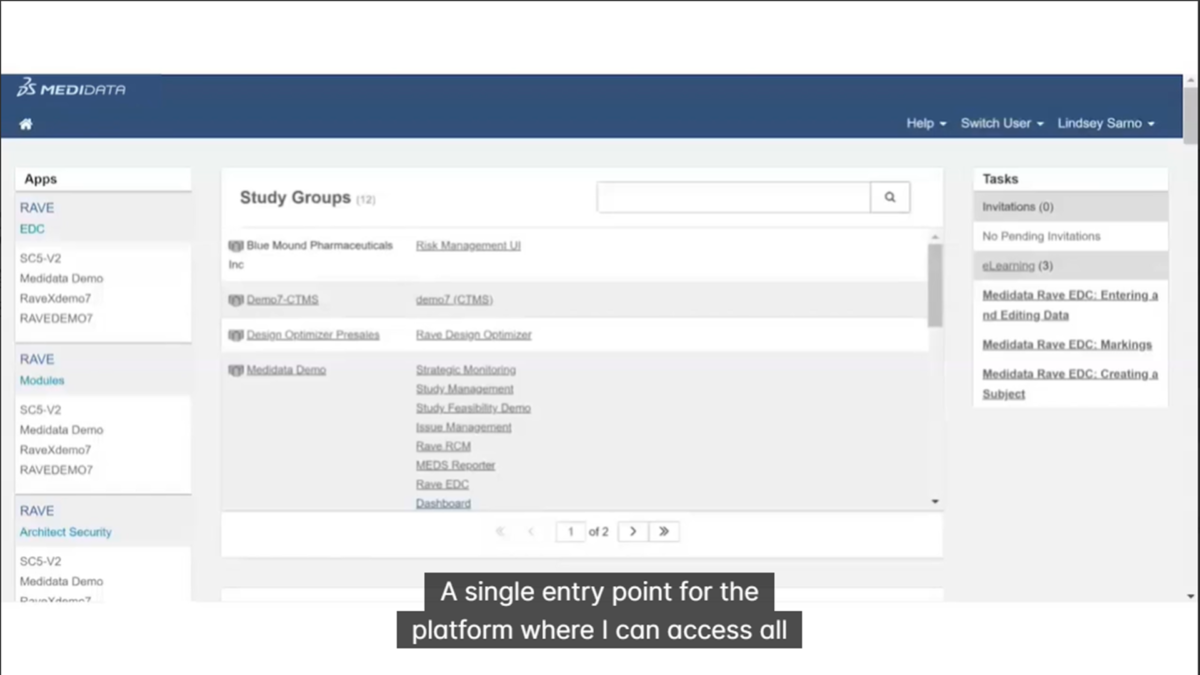The image size is (1200, 675).
Task: Select RaveXdemo7 under RAVE EDC
Action: pos(55,298)
